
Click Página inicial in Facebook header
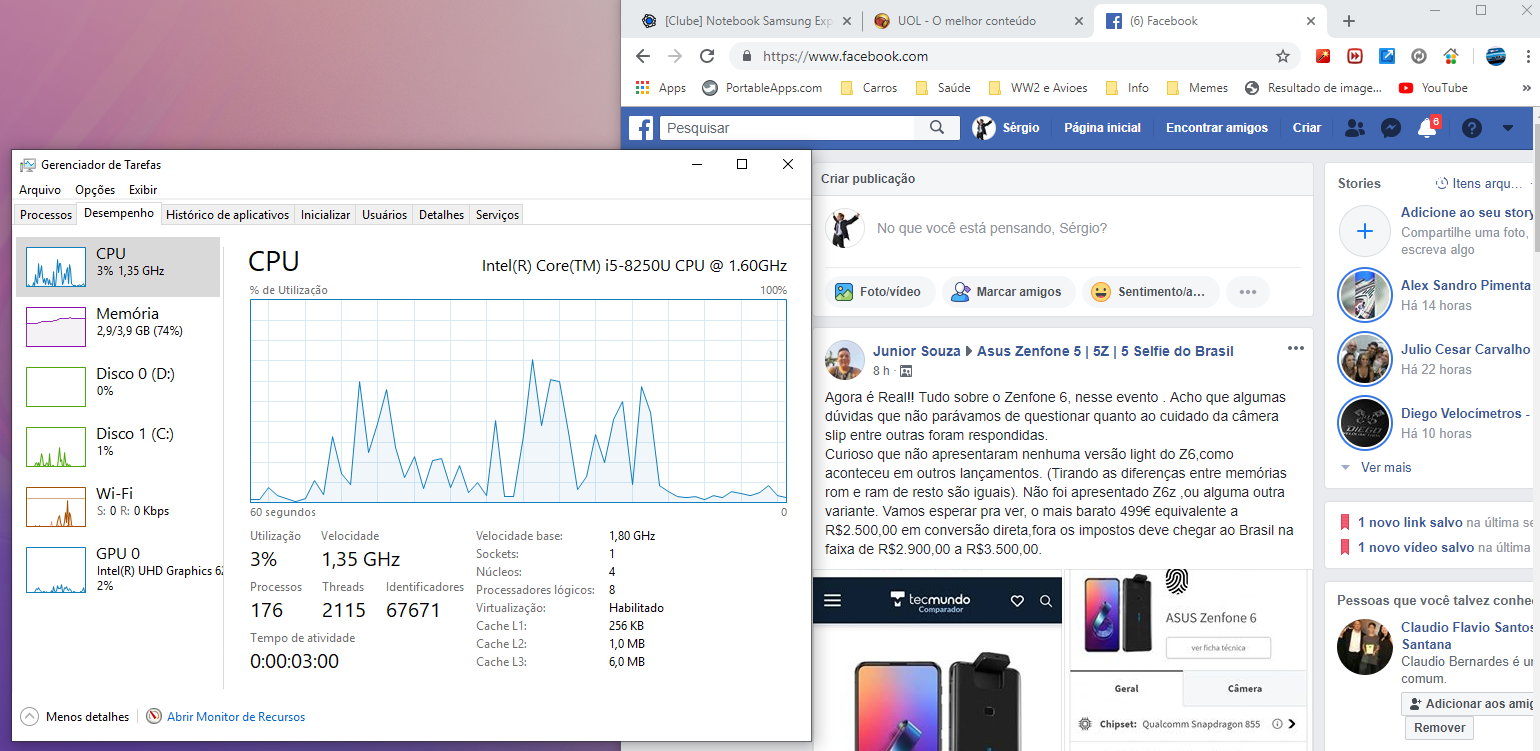point(1102,128)
